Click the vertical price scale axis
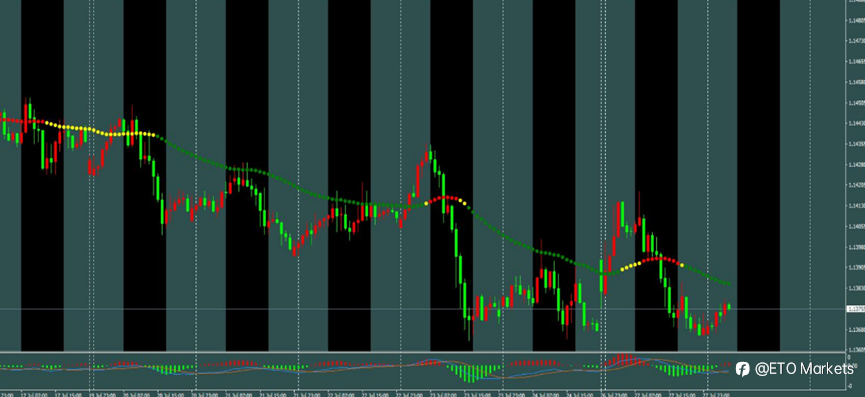 coord(856,175)
